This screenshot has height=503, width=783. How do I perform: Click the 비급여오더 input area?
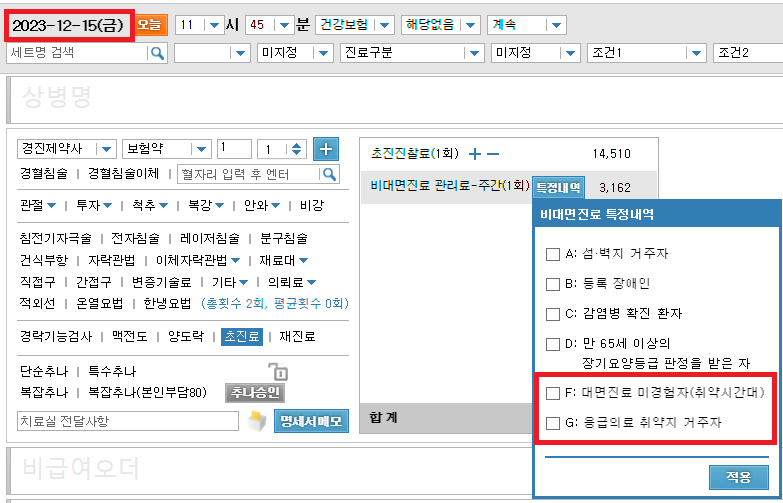click(x=270, y=471)
